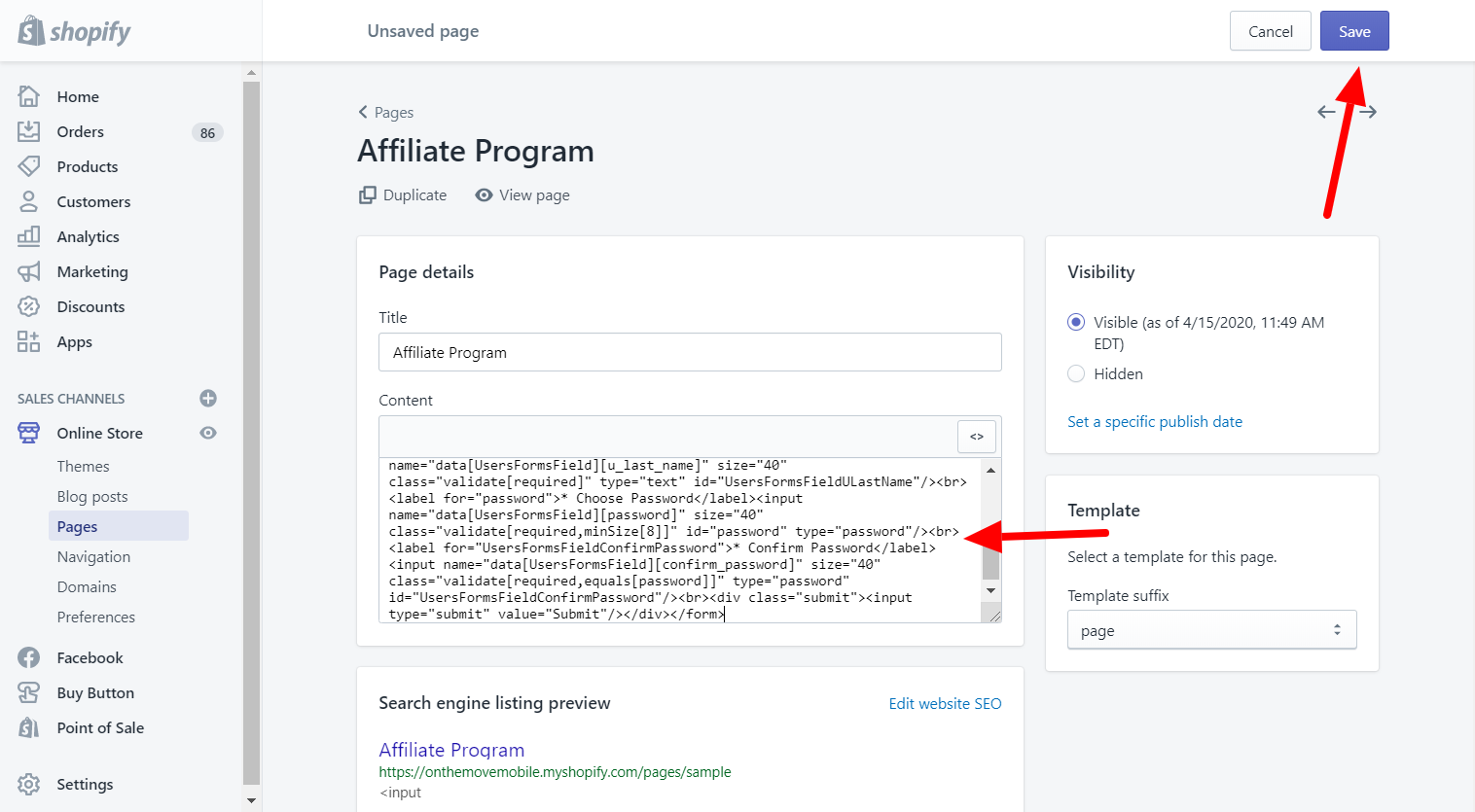1475x812 pixels.
Task: Click the Settings gear icon
Action: [29, 784]
